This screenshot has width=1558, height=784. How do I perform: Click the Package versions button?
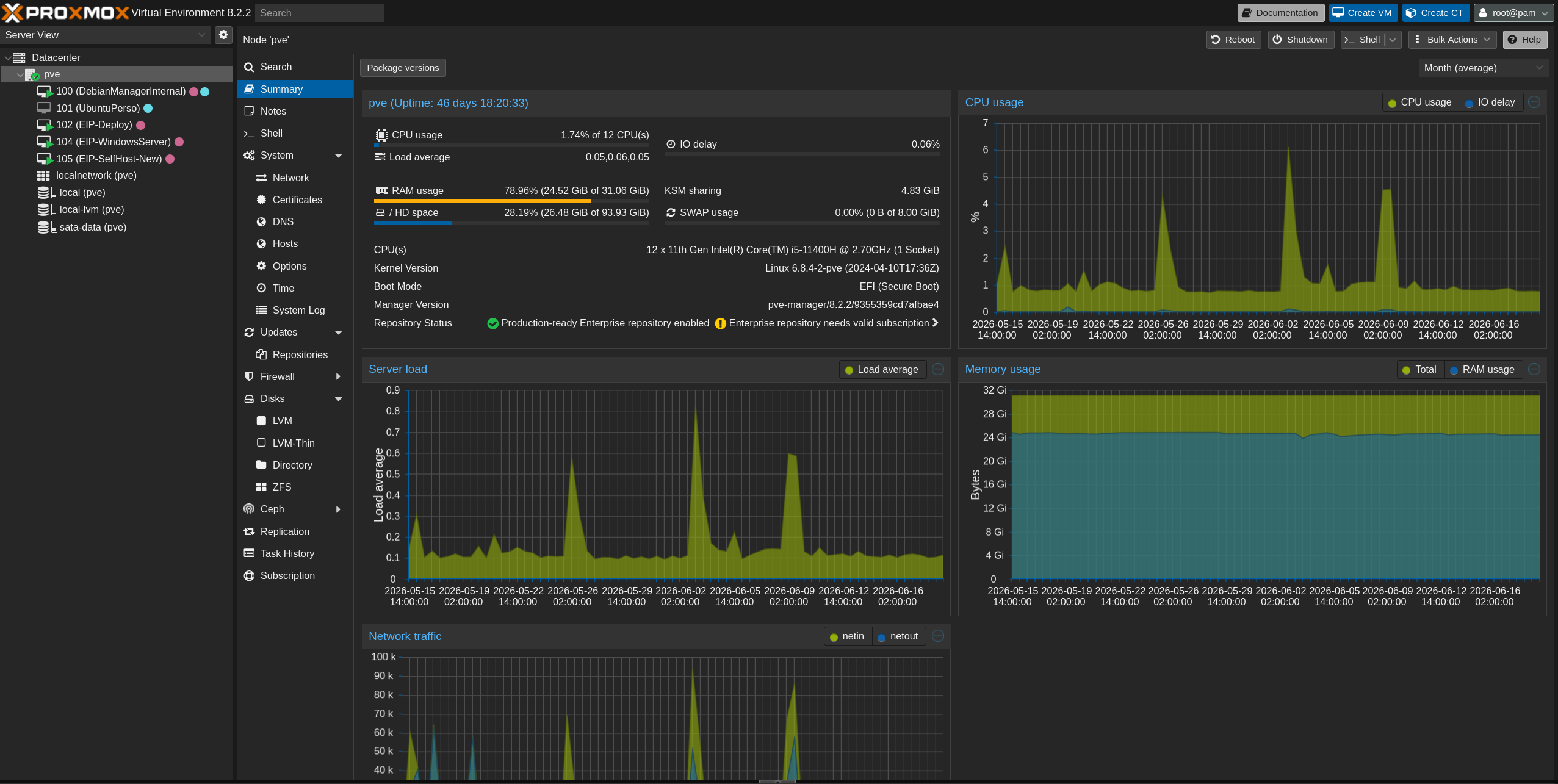pyautogui.click(x=403, y=68)
